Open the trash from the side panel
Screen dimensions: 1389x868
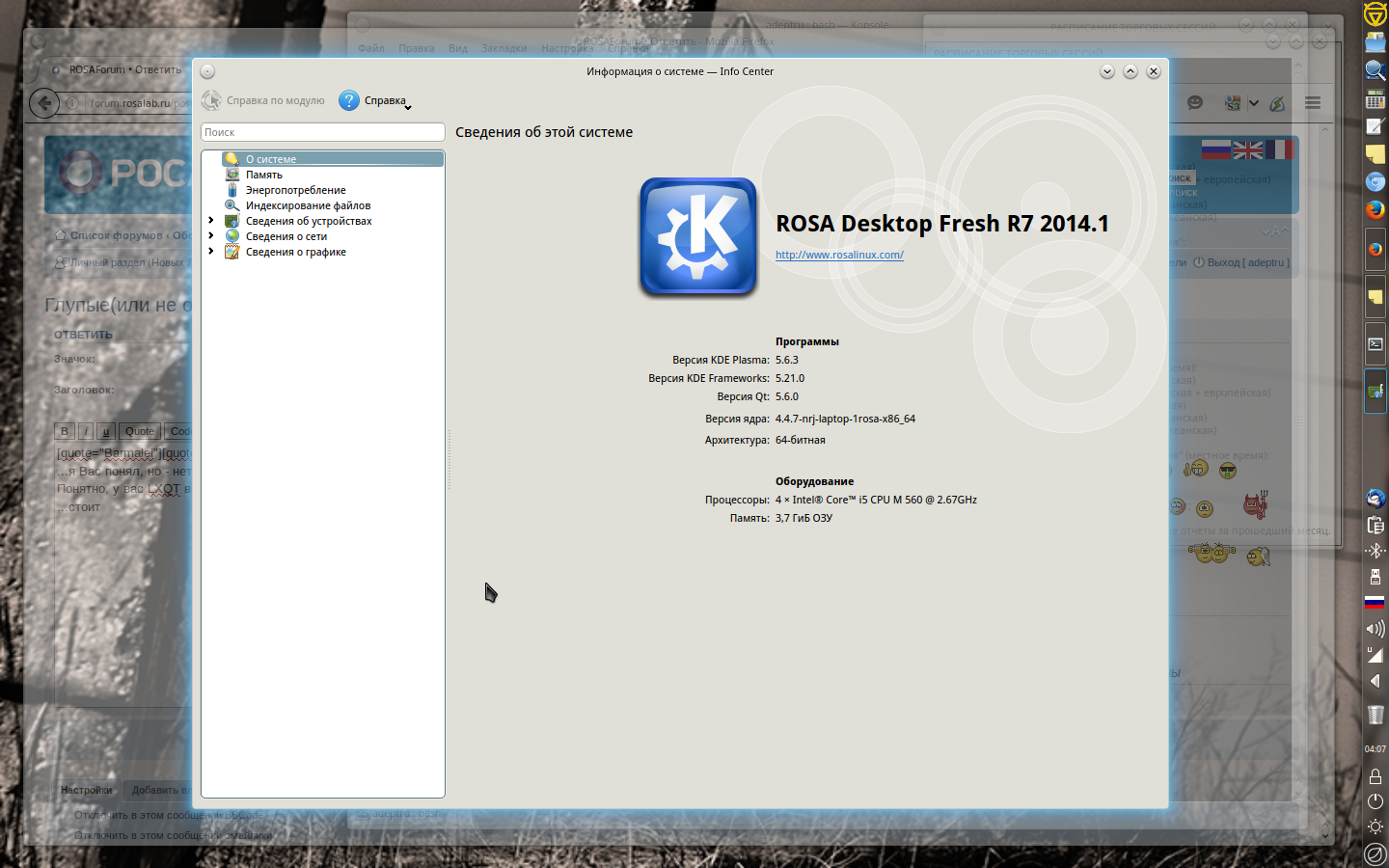coord(1375,715)
